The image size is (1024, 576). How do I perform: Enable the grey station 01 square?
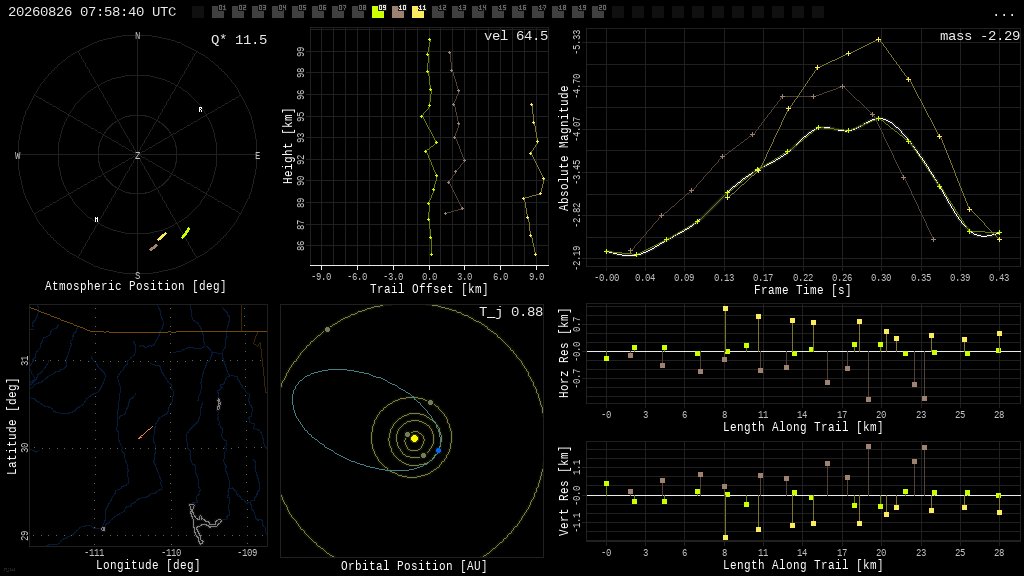[x=218, y=11]
